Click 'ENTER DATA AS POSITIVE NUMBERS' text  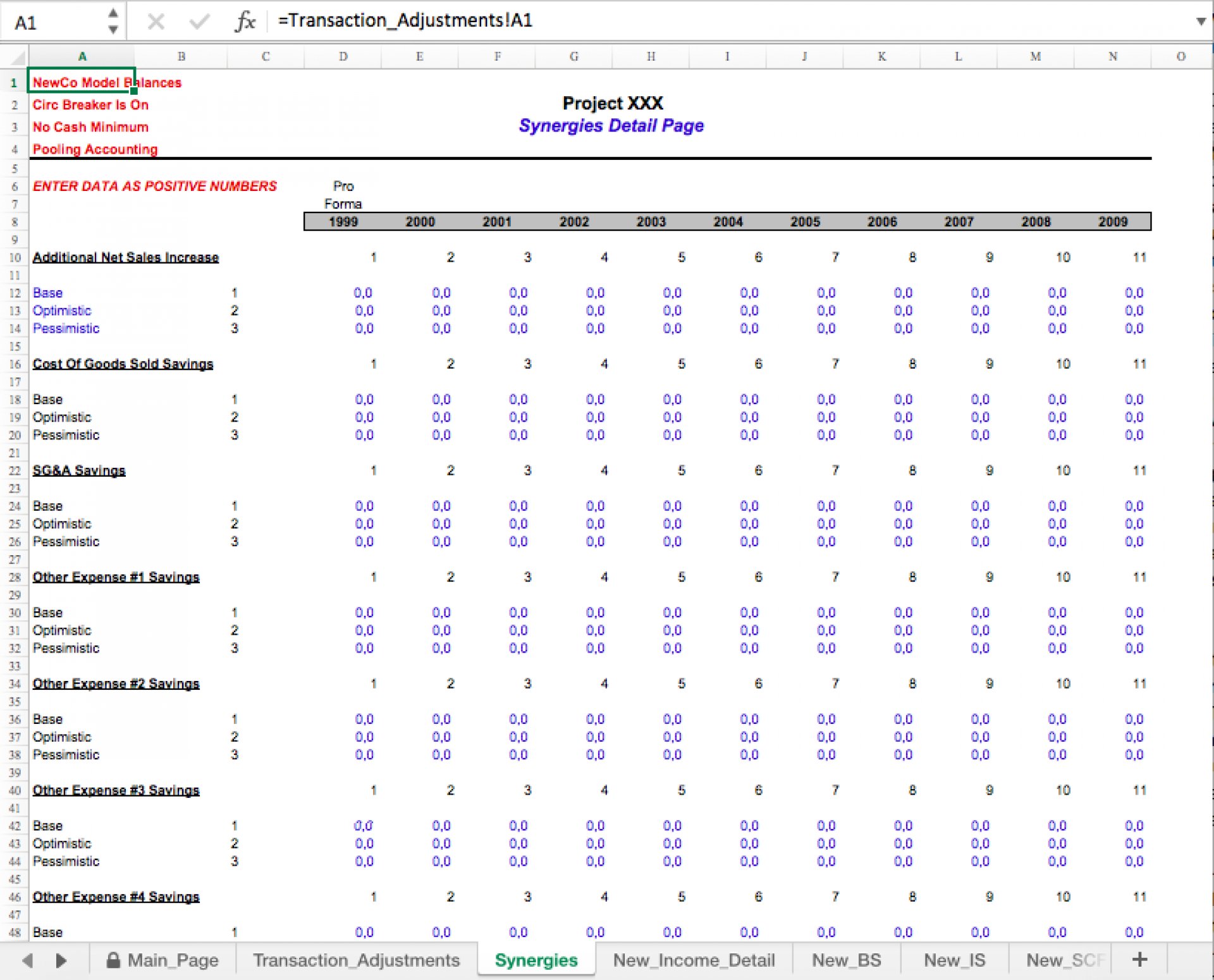154,186
